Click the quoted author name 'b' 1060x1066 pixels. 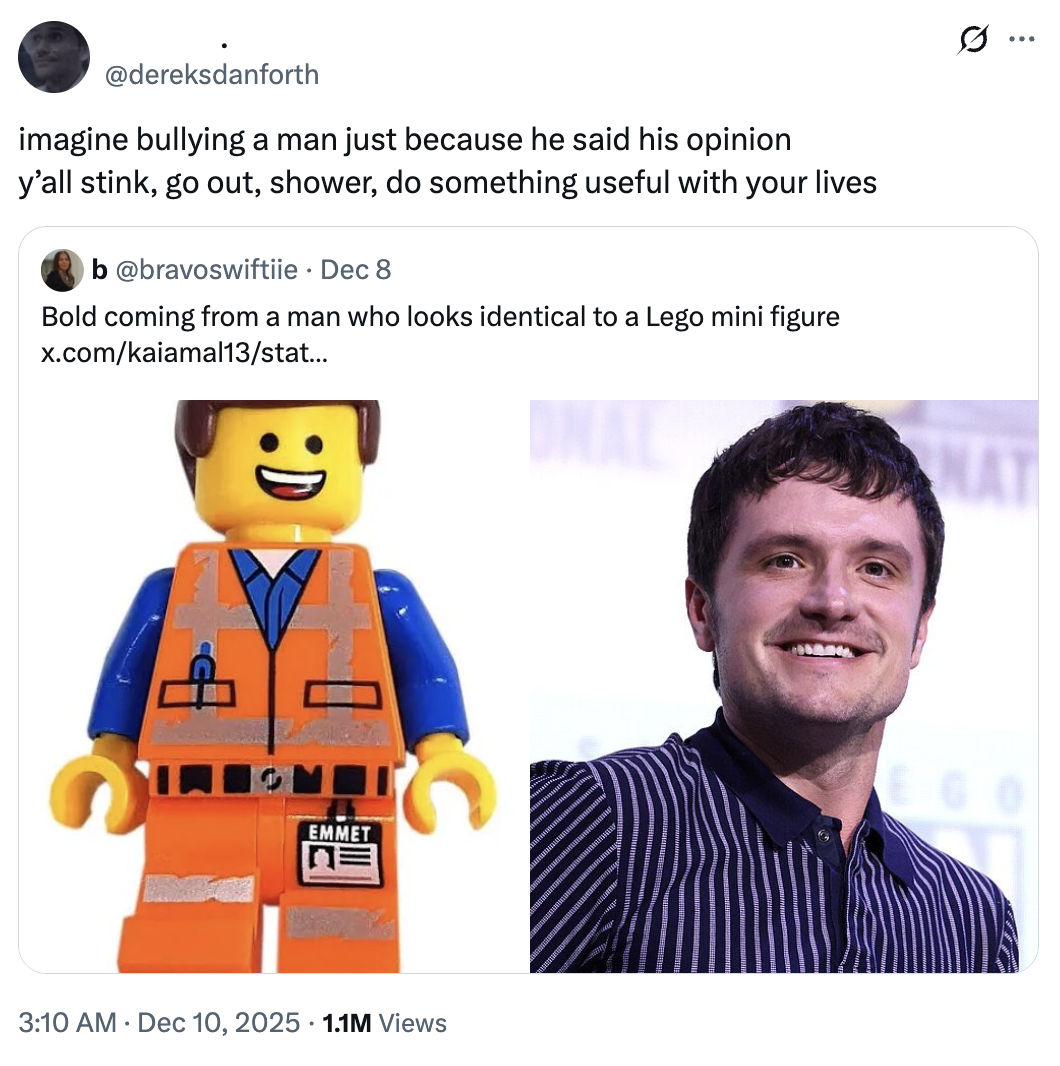[x=99, y=270]
